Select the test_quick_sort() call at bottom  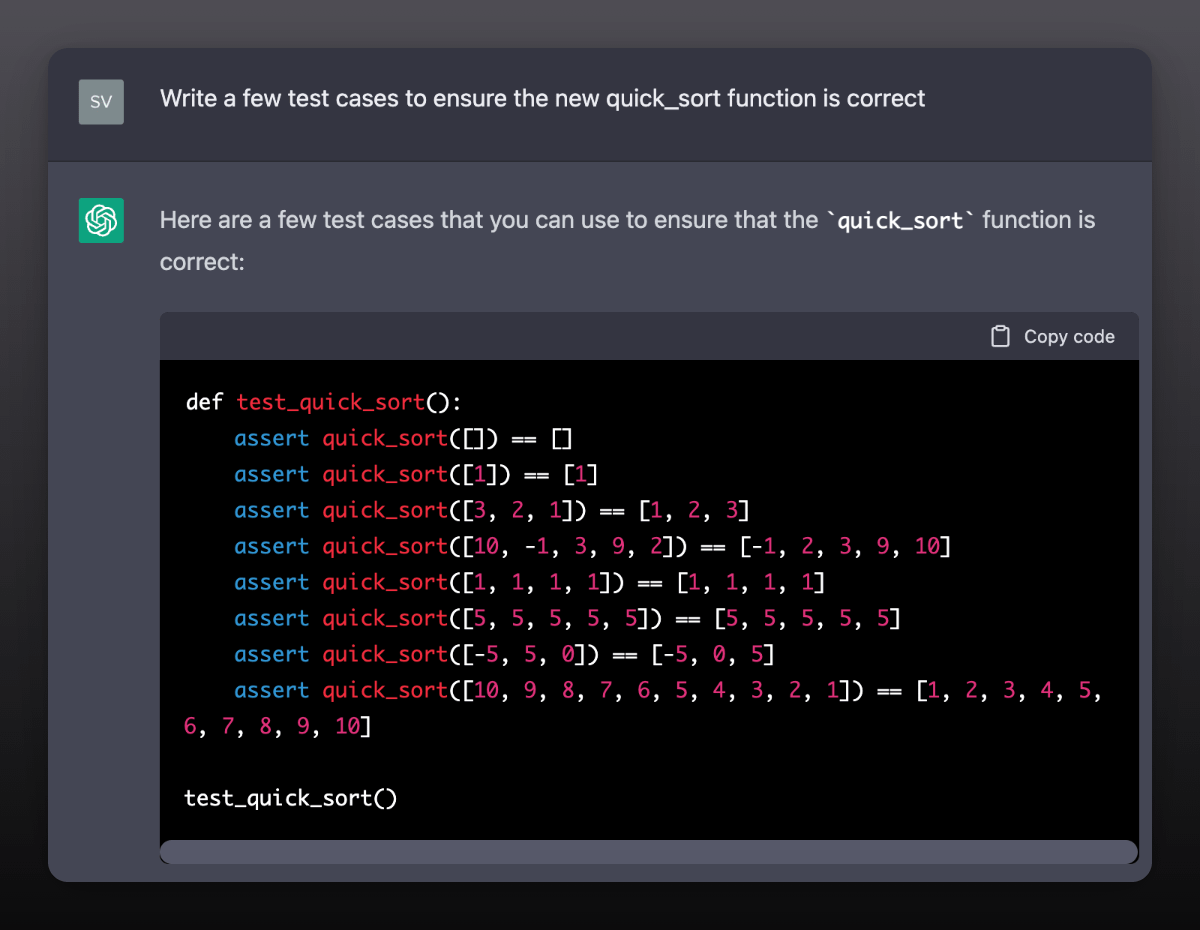coord(290,797)
